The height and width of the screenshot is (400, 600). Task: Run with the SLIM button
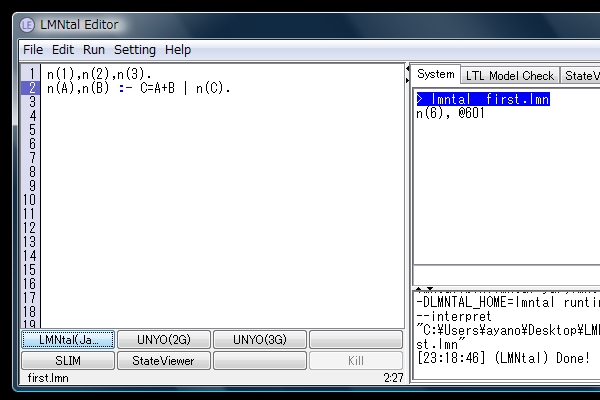68,360
